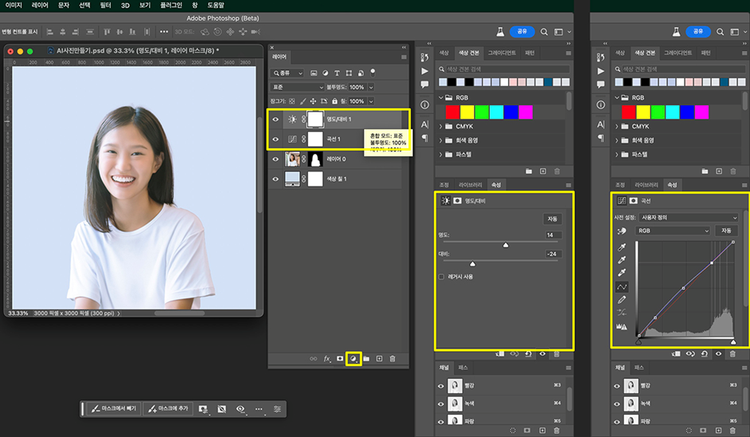Viewport: 750px width, 437px height.
Task: Enable the 레거시 사용 checkbox
Action: tap(442, 276)
